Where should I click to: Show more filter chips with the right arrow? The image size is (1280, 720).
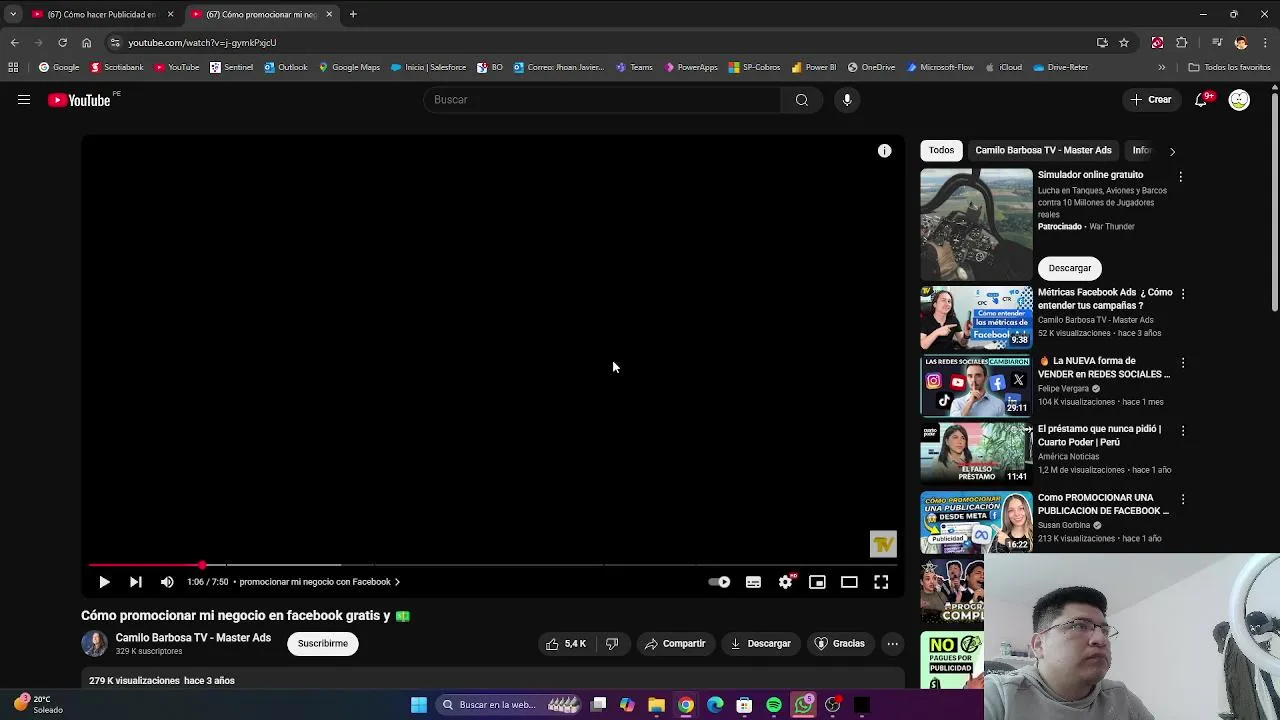[1172, 151]
